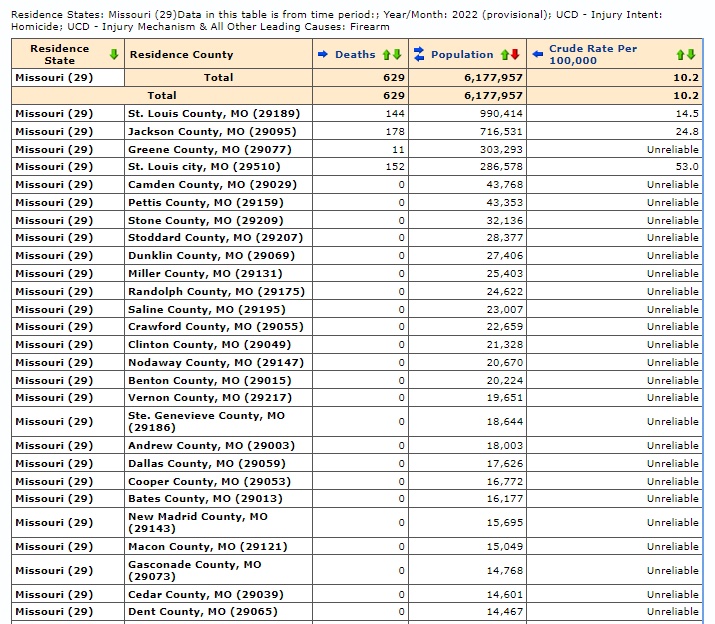Click the blue move-left arrow beside Crude Rate

(x=538, y=54)
